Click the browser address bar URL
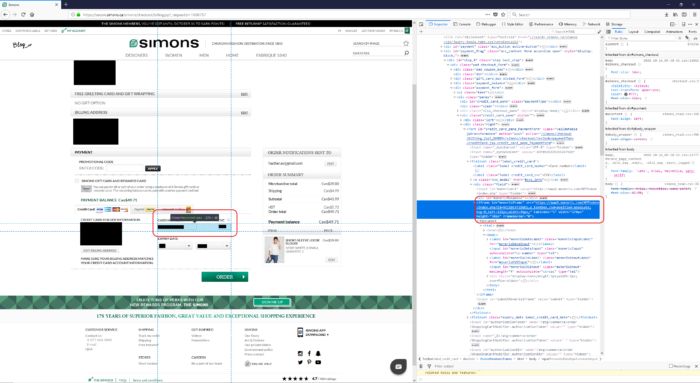This screenshot has width=700, height=383. click(145, 15)
